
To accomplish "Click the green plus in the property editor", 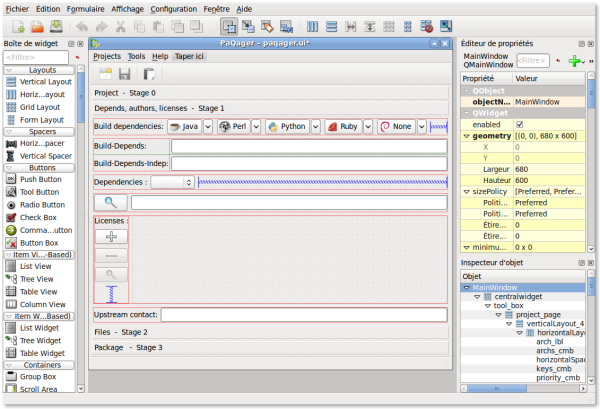I will 574,61.
